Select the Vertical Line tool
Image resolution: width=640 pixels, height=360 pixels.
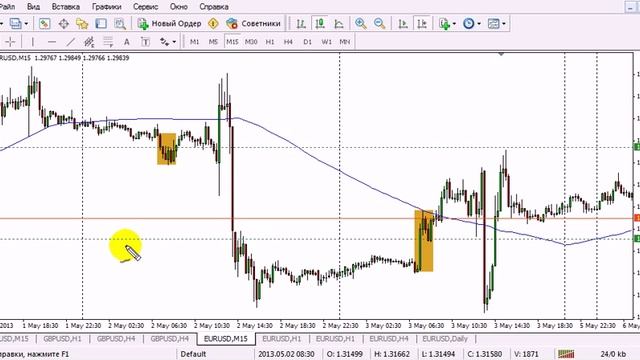[x=33, y=42]
